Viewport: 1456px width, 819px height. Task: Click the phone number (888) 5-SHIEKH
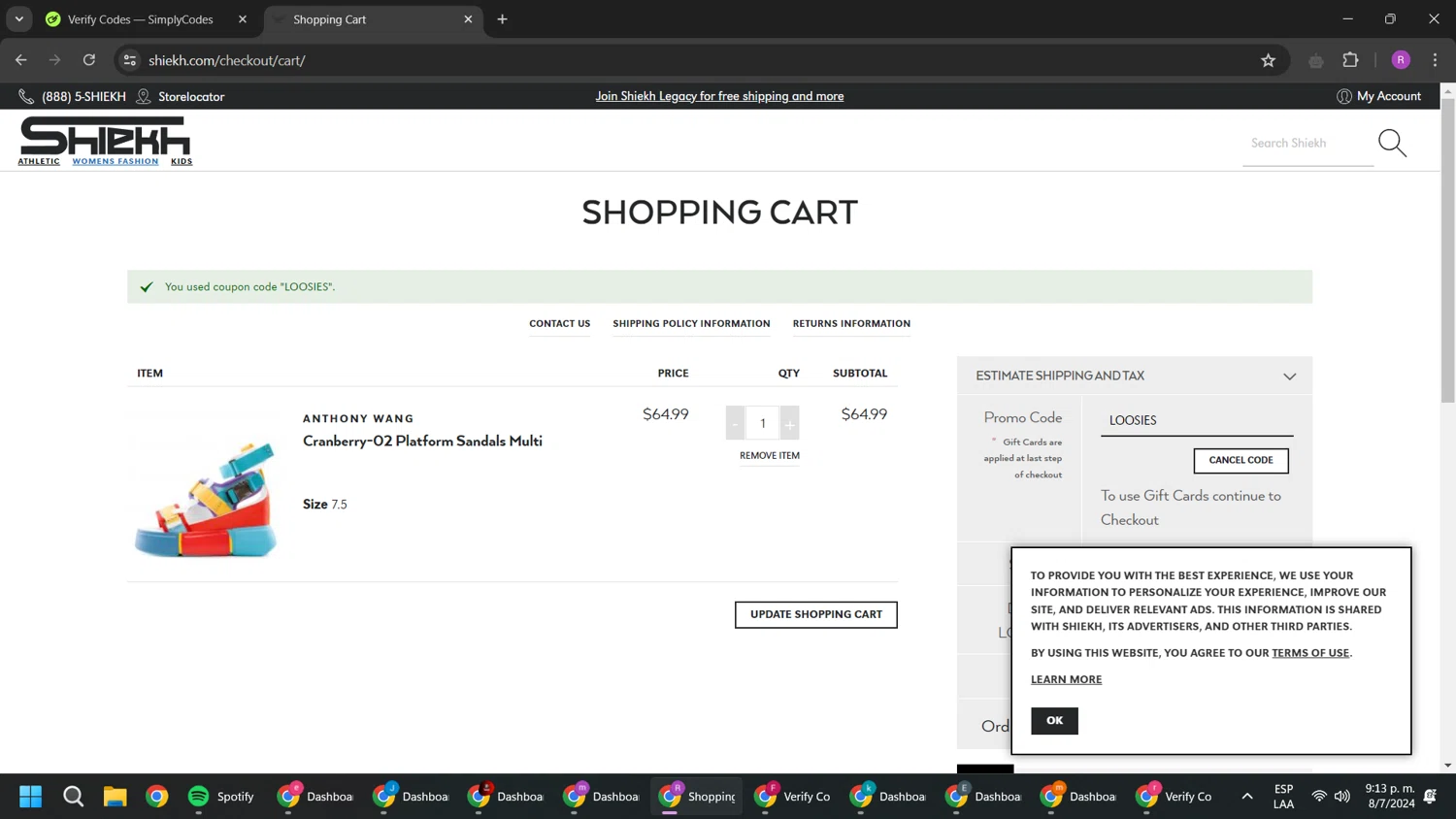click(x=73, y=96)
